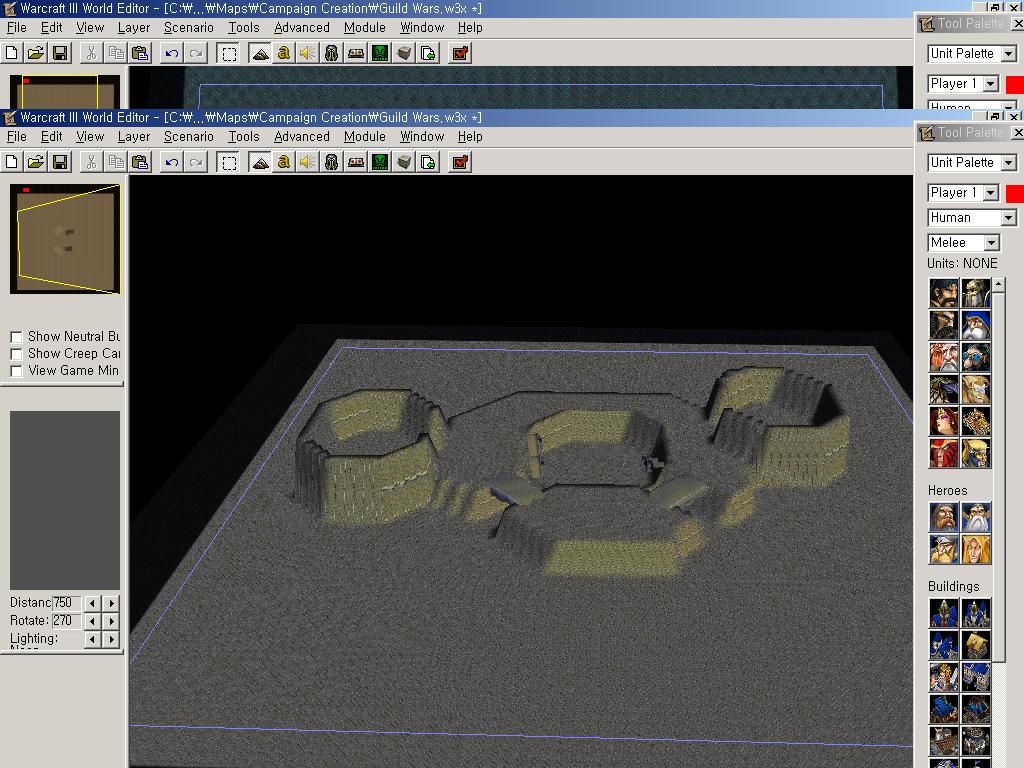Select Farm building icon with yellow roof
Image resolution: width=1024 pixels, height=768 pixels.
tap(976, 645)
